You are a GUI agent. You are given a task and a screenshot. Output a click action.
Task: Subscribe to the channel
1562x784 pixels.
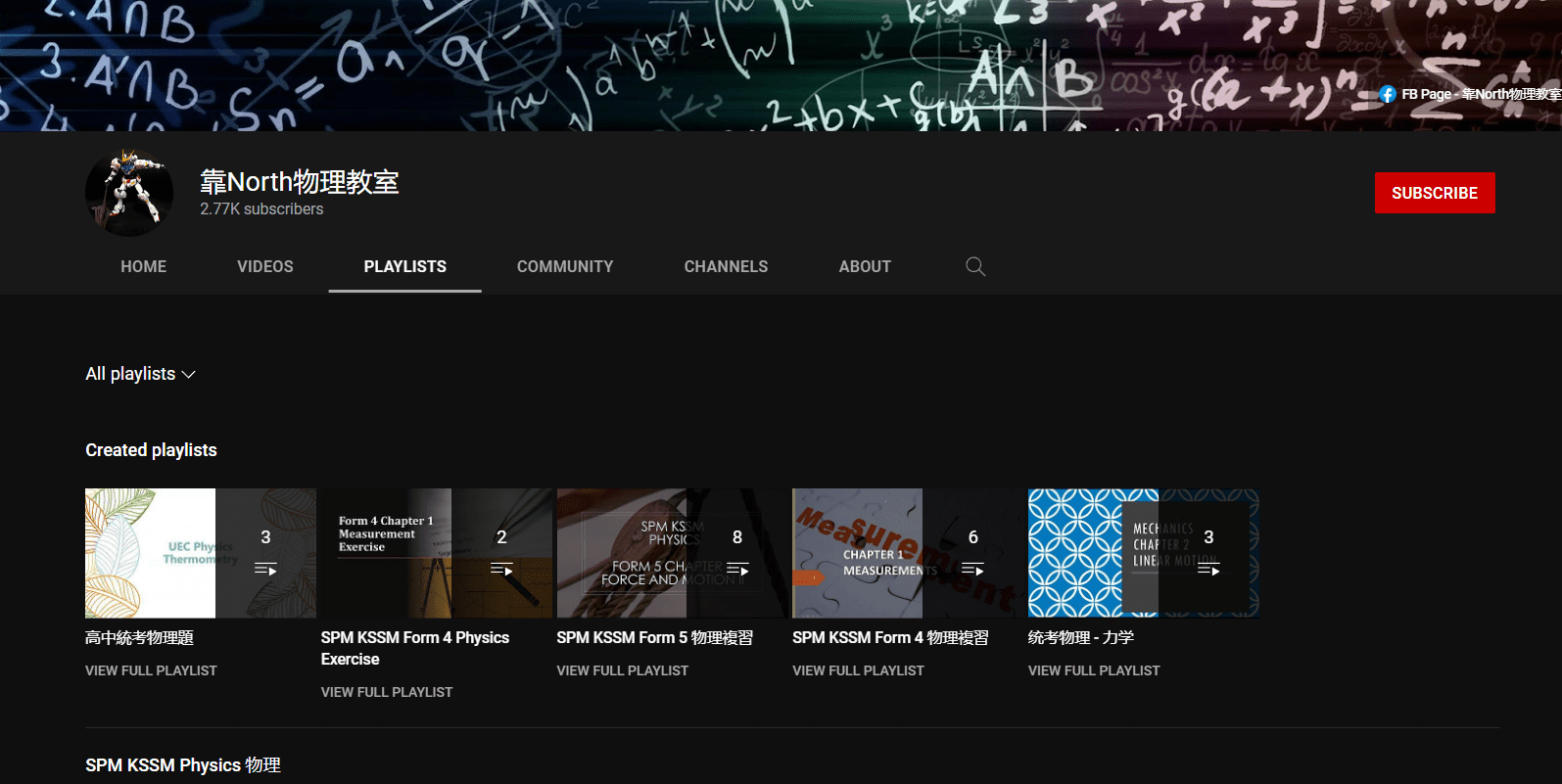pos(1435,193)
